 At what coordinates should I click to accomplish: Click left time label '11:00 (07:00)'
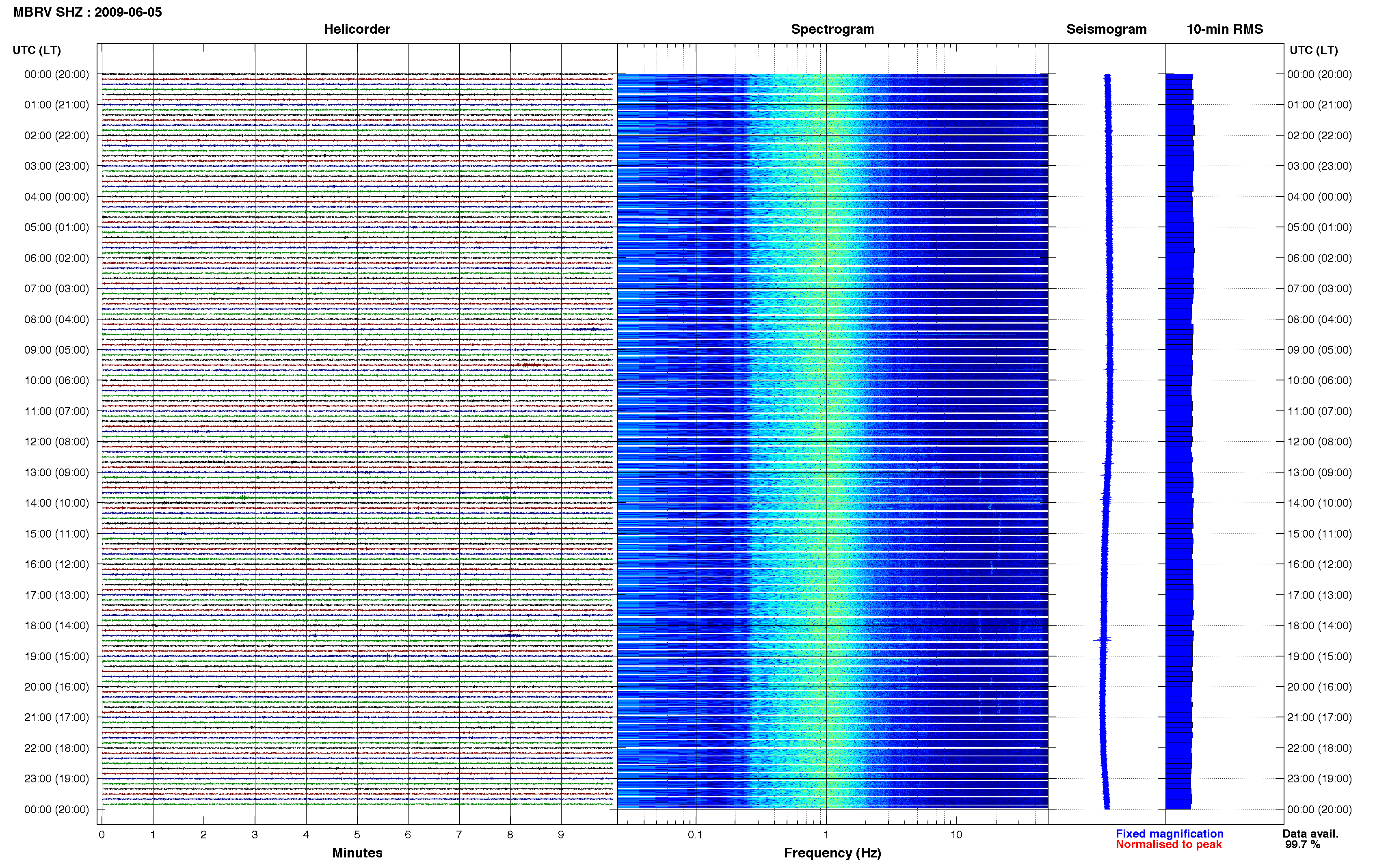pyautogui.click(x=57, y=411)
